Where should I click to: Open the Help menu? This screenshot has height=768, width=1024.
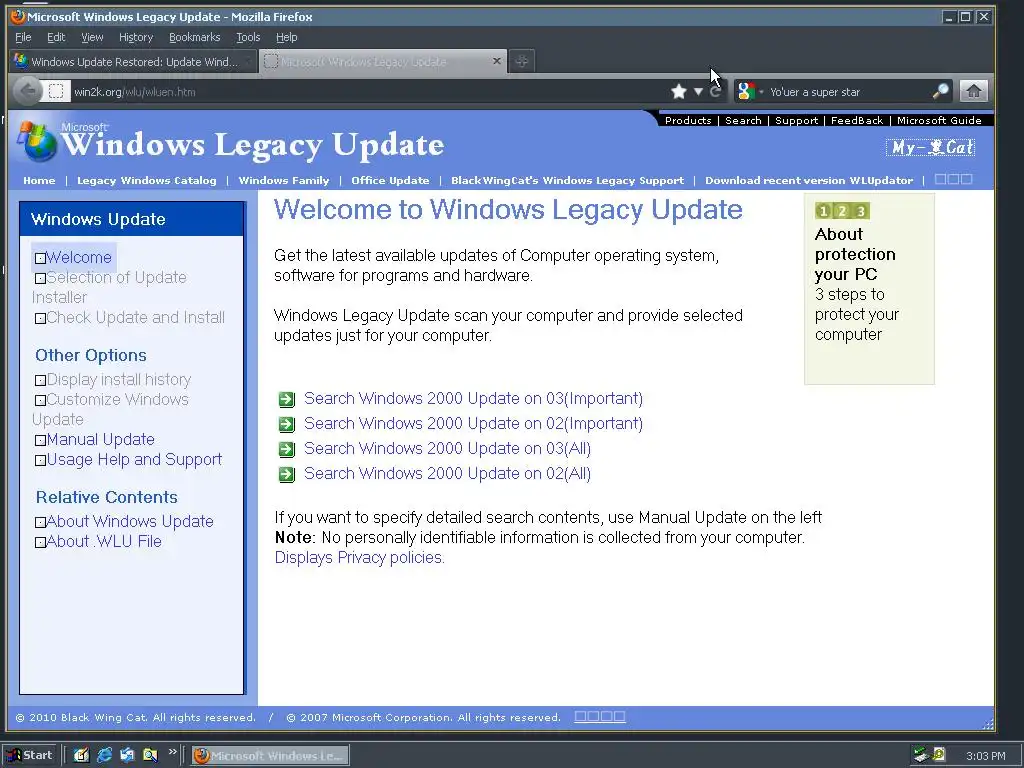pos(286,37)
